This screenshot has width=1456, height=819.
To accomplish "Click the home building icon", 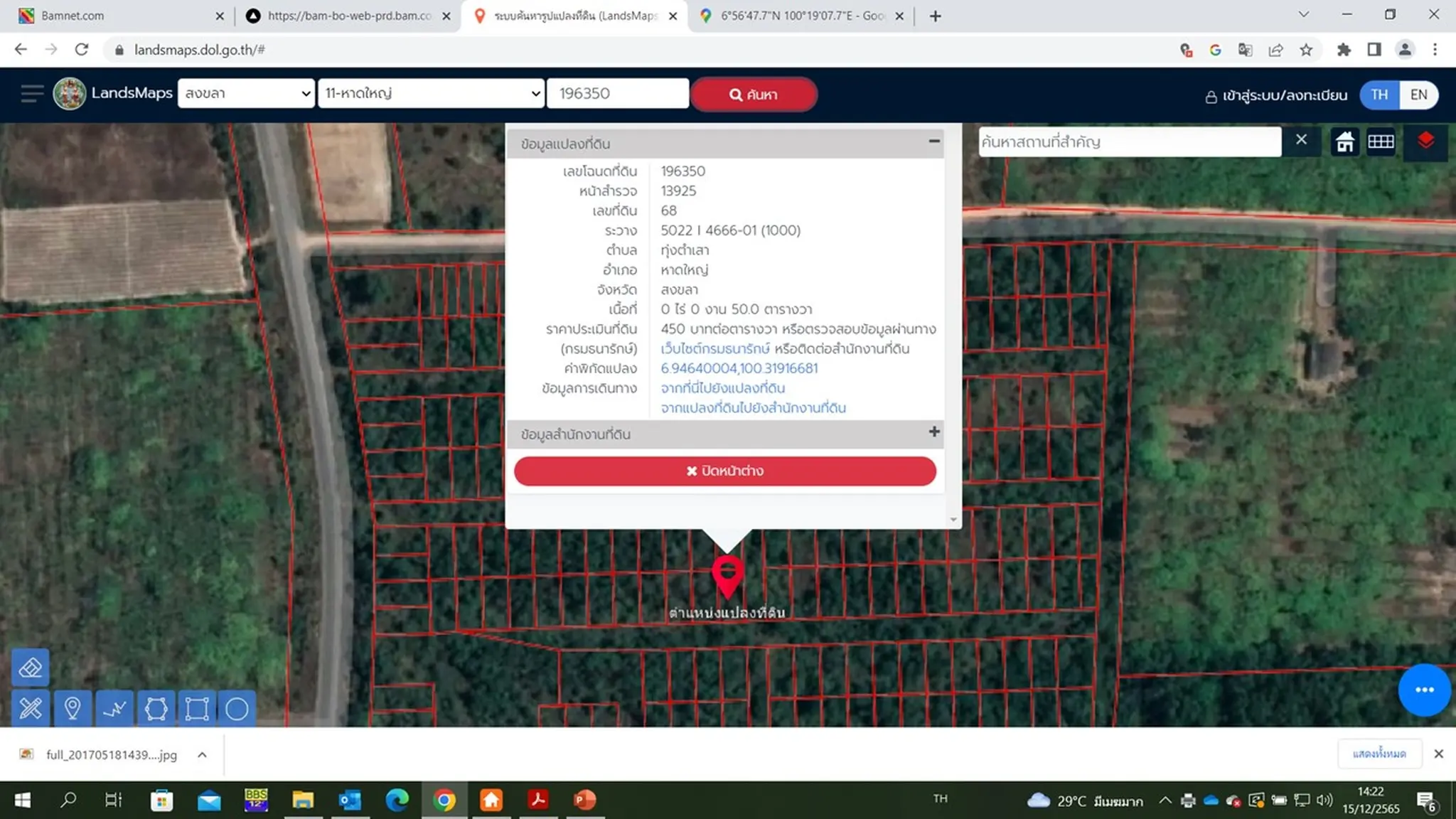I will 1344,141.
